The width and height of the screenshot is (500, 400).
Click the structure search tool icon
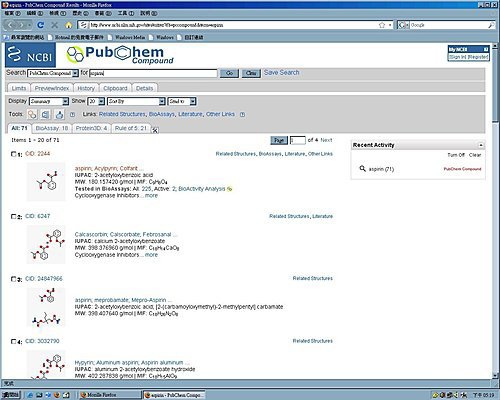(x=32, y=115)
